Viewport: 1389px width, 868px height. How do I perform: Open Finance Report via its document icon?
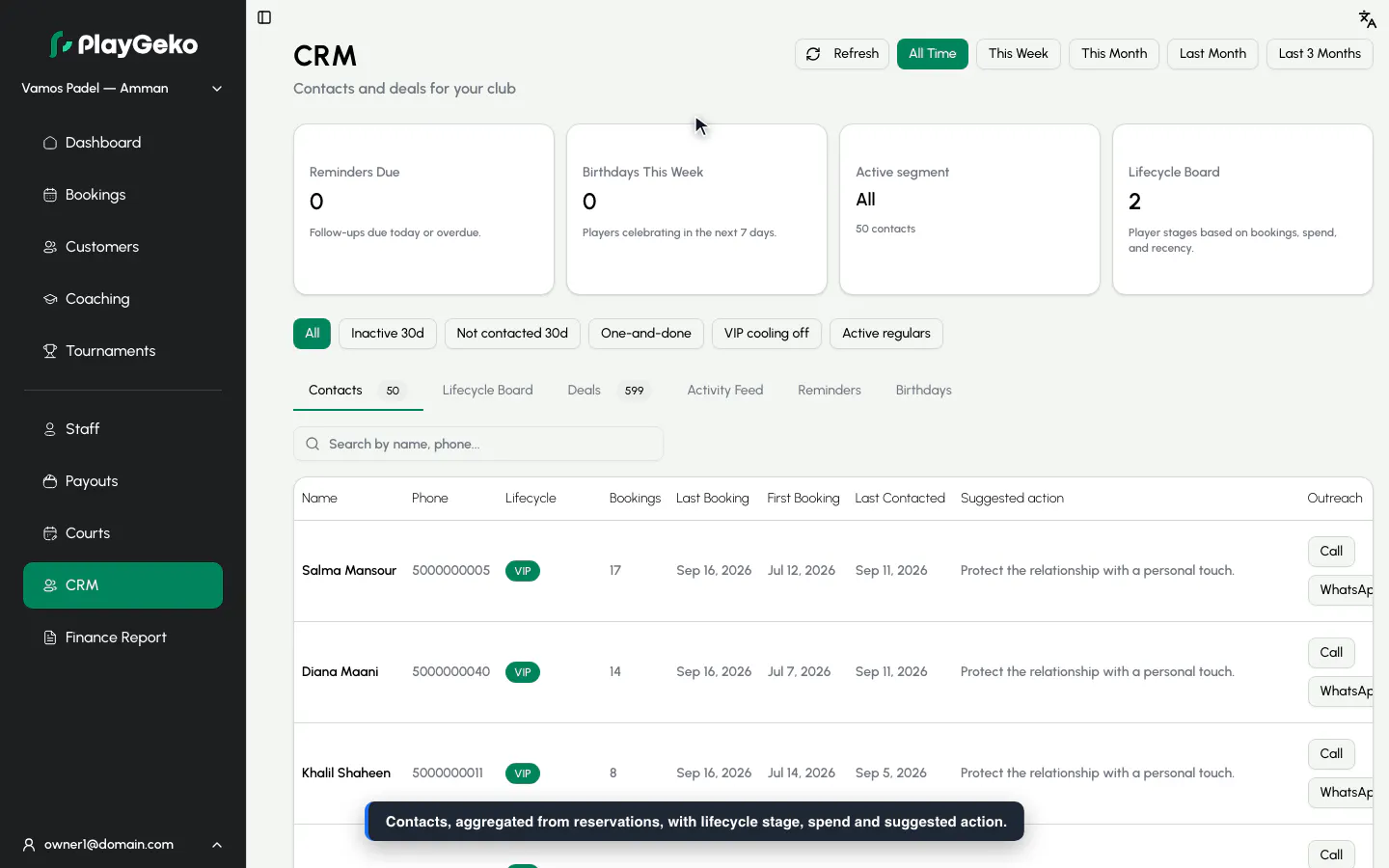50,637
